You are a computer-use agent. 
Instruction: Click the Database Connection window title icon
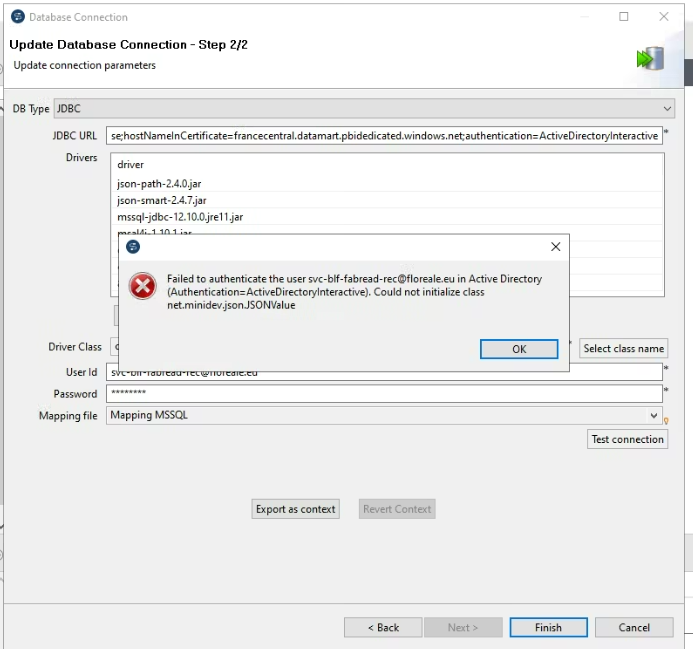18,17
